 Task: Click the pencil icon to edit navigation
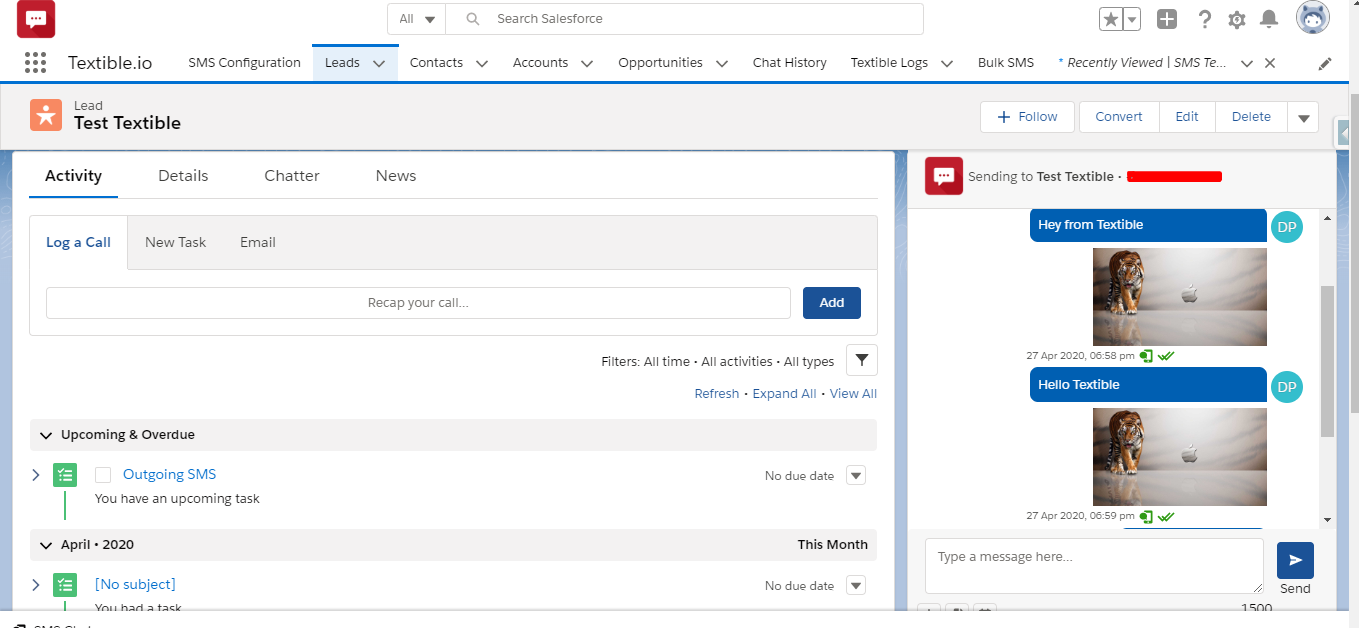(1325, 63)
